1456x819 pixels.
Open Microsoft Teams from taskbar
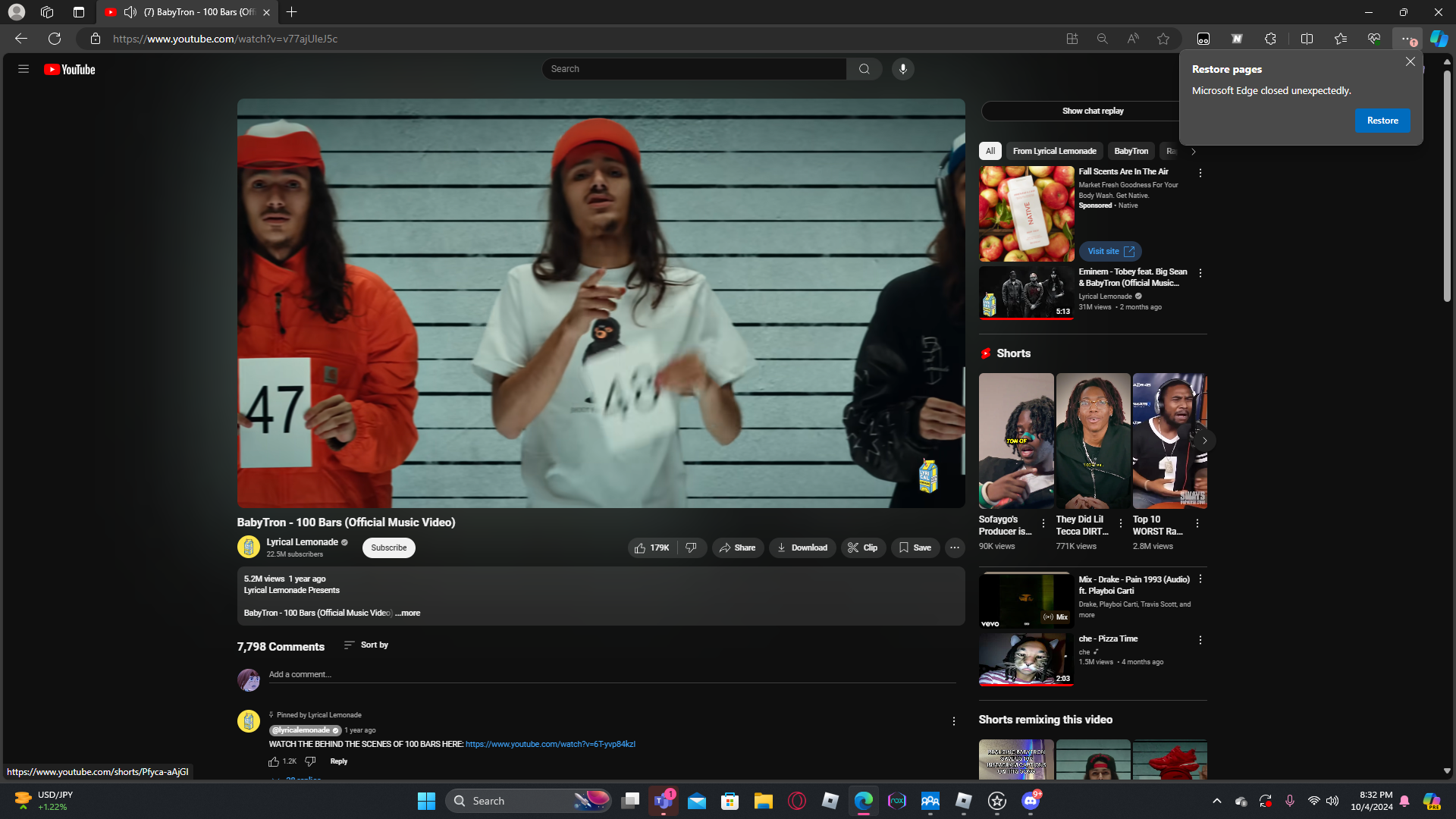click(x=664, y=801)
